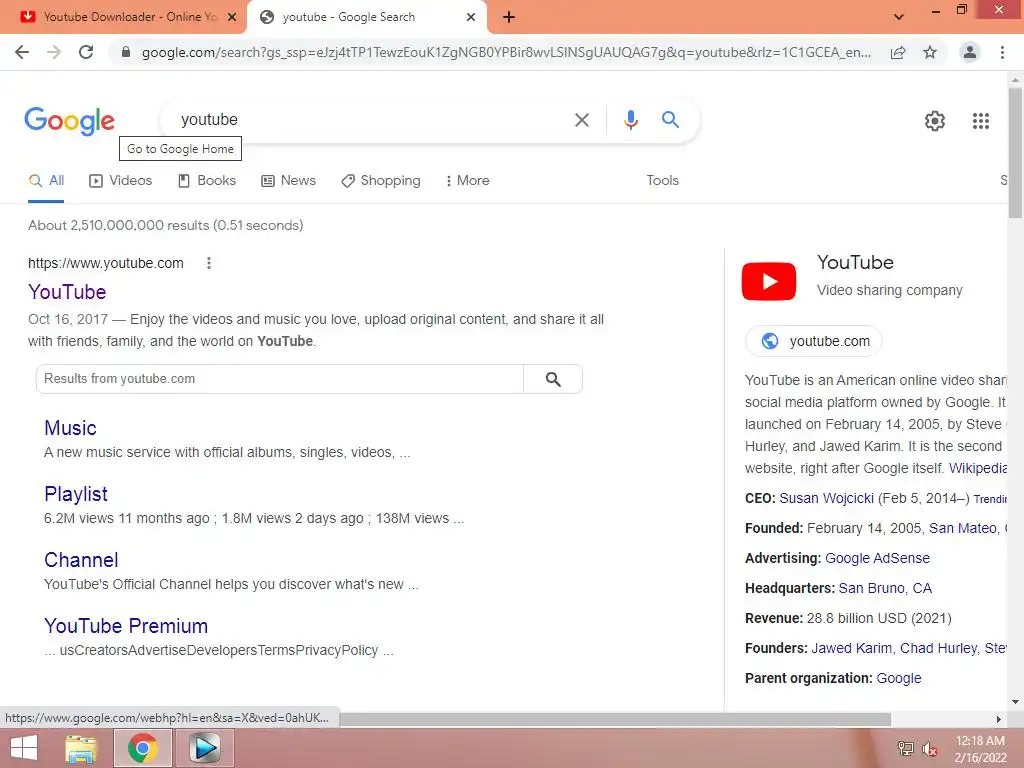Image resolution: width=1024 pixels, height=768 pixels.
Task: Open the Chrome profile avatar icon
Action: click(970, 52)
